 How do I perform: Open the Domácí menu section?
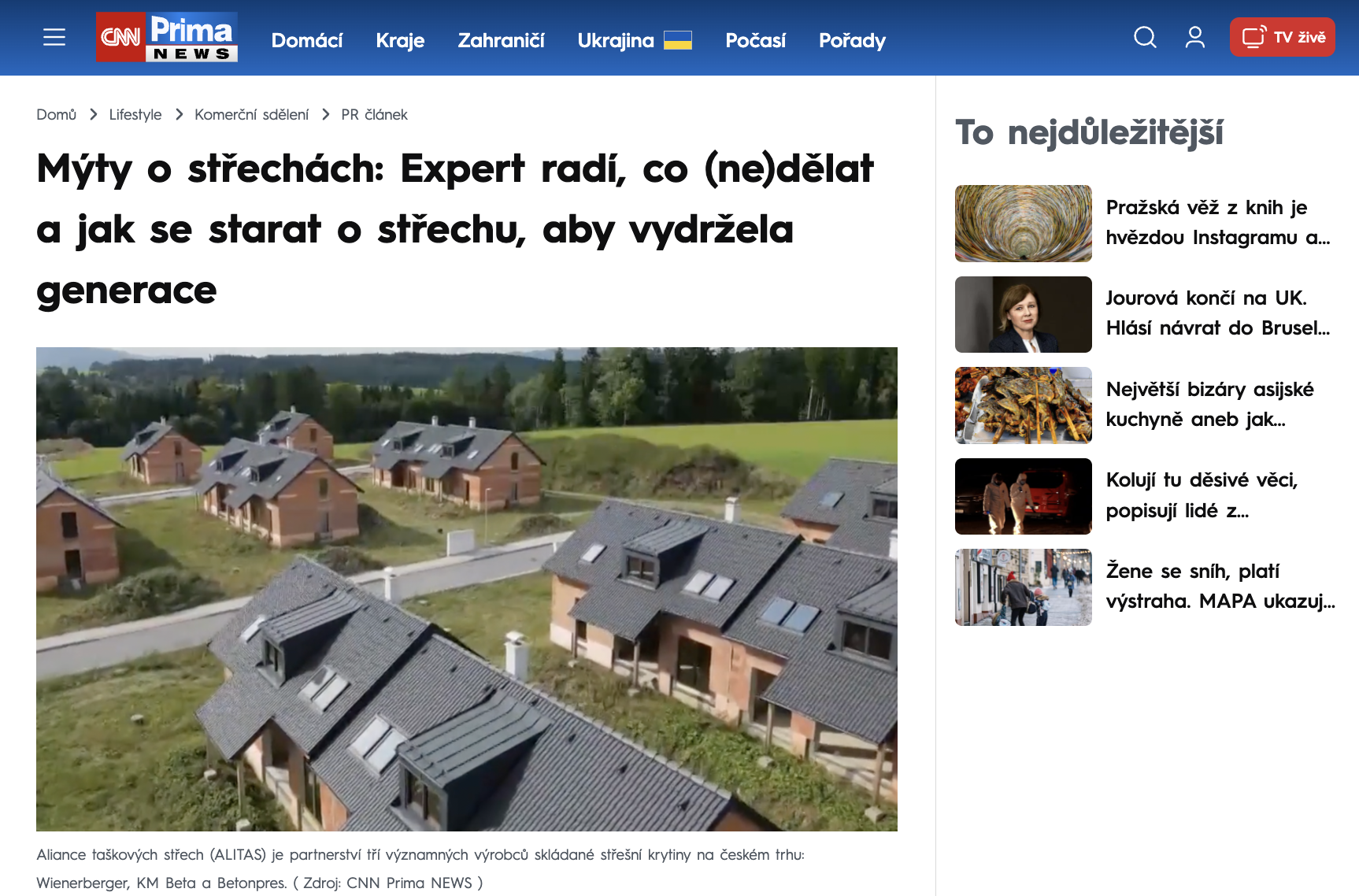(x=307, y=40)
